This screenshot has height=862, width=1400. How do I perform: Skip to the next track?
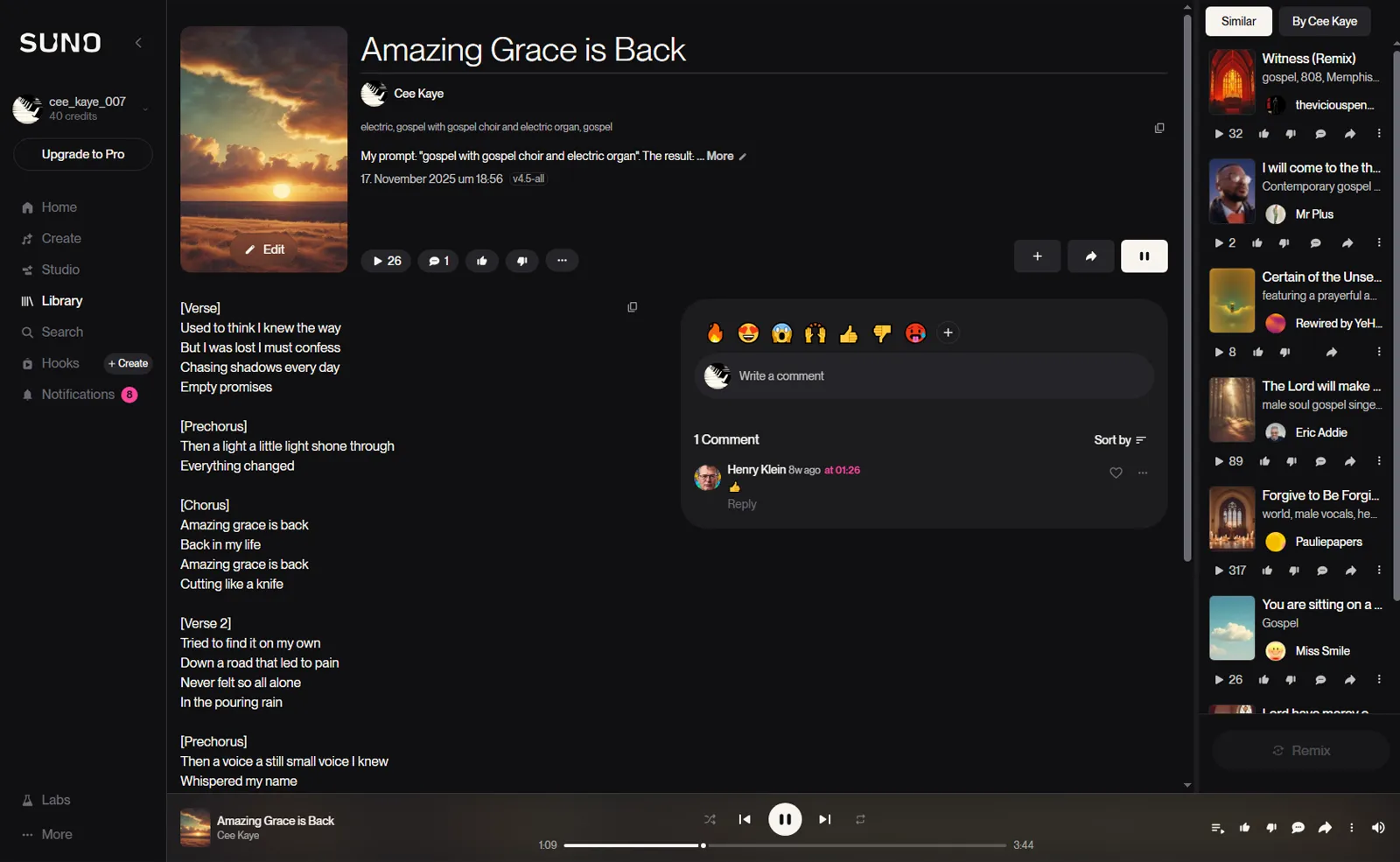point(824,820)
